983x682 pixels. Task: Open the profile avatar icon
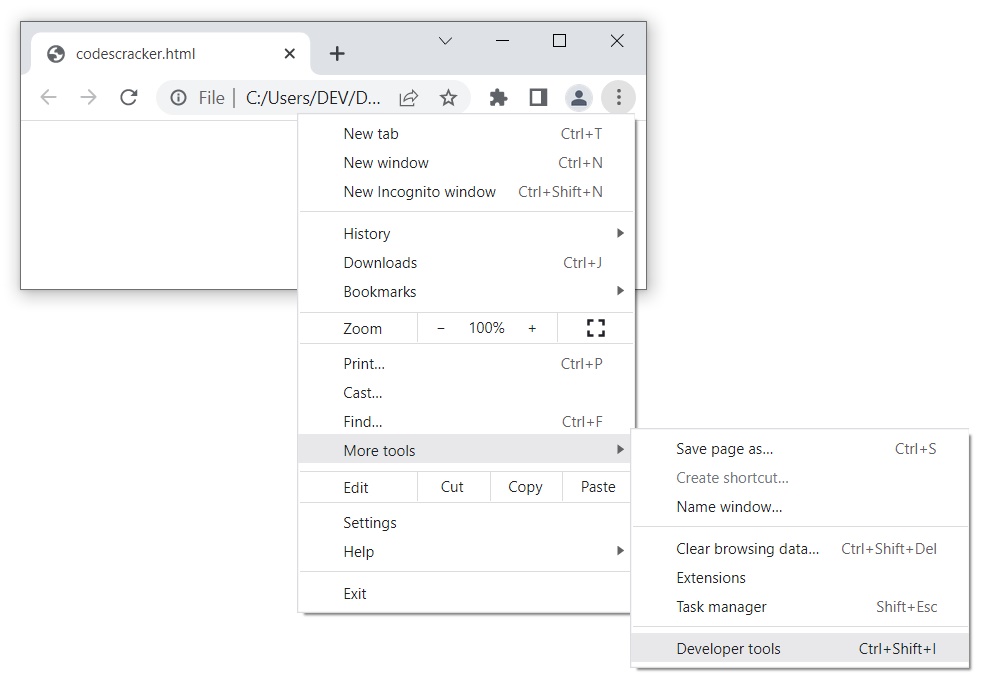(x=578, y=97)
